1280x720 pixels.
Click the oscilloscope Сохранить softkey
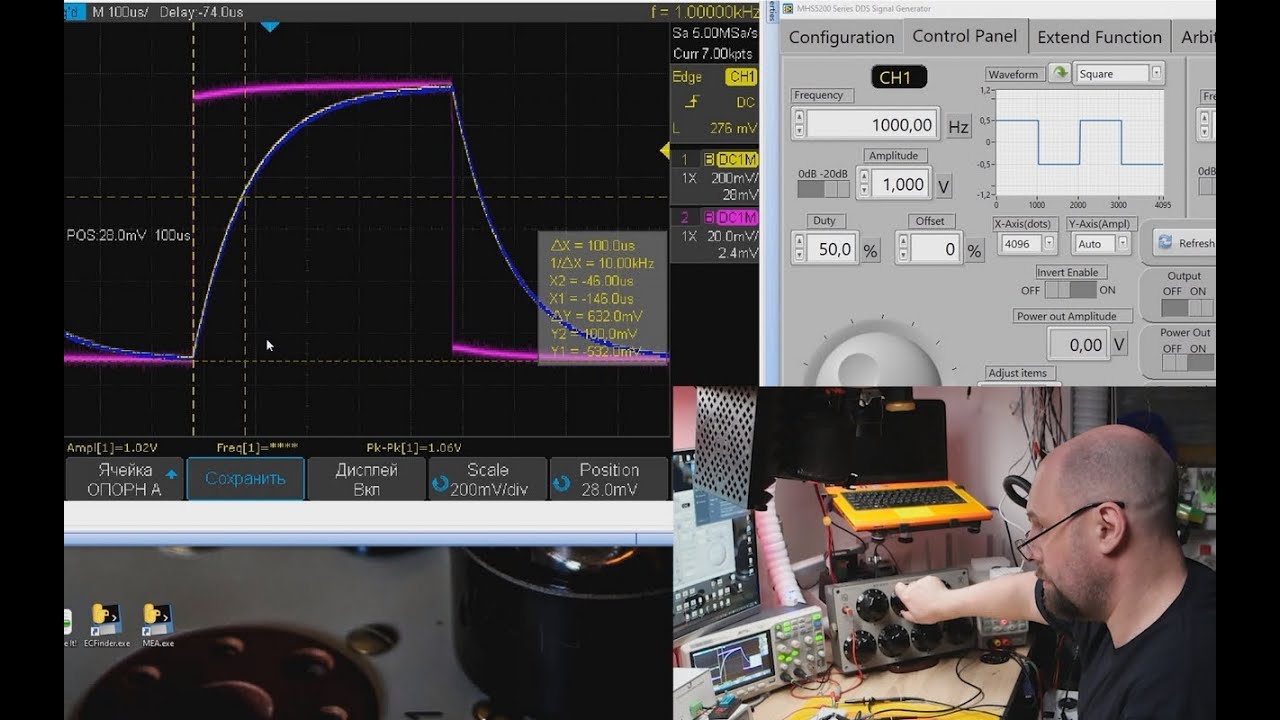245,478
